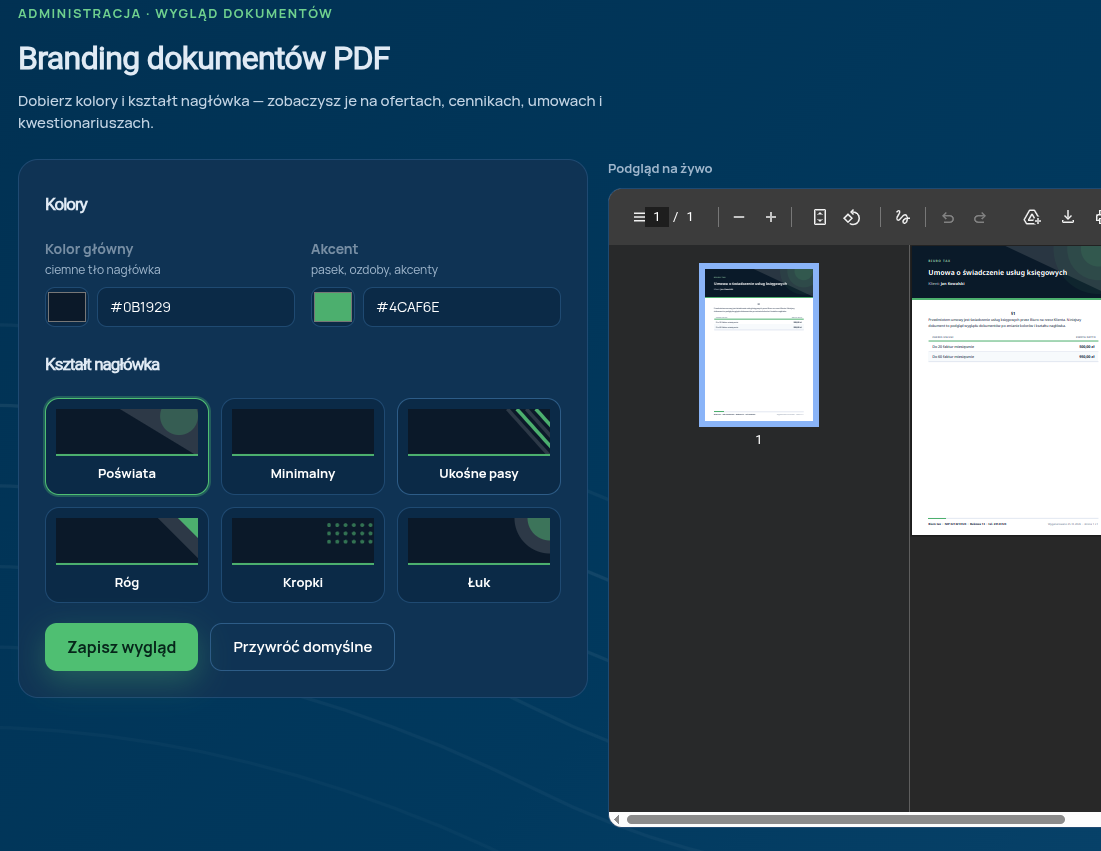Choose the Ukośne pasy header shape

click(479, 447)
